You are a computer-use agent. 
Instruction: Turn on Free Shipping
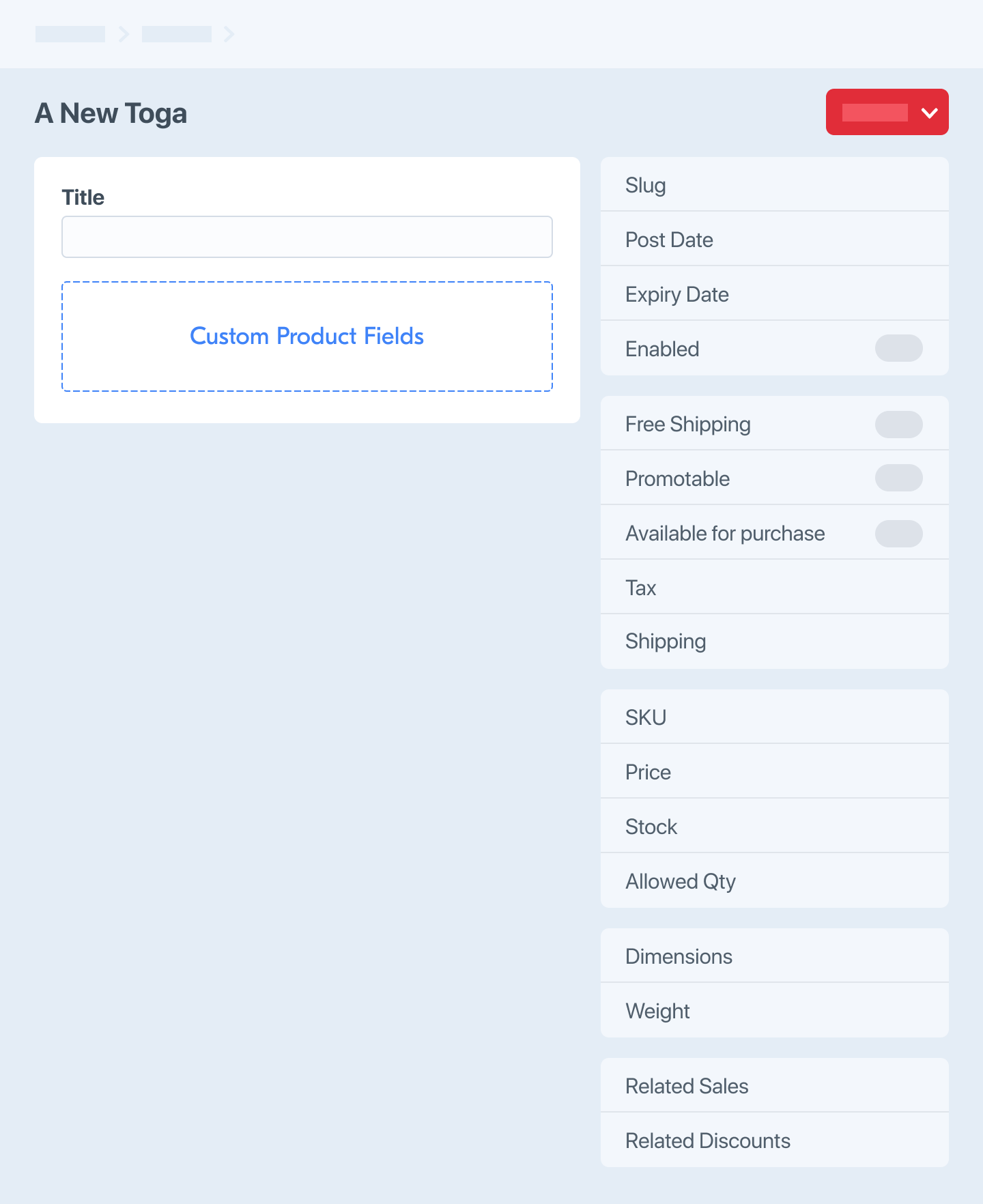[x=898, y=424]
